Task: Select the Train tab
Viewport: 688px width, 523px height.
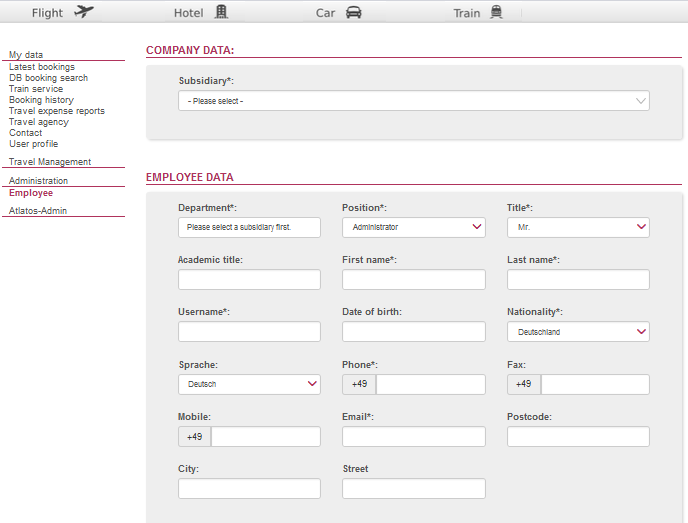Action: [467, 13]
